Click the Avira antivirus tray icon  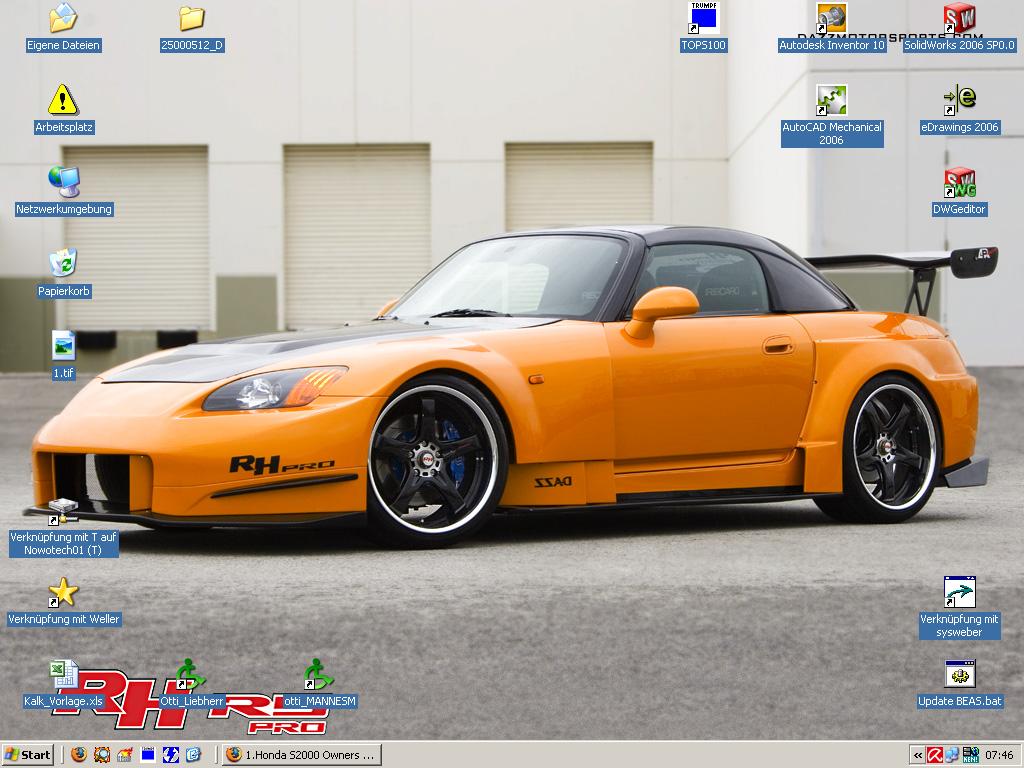[x=935, y=755]
